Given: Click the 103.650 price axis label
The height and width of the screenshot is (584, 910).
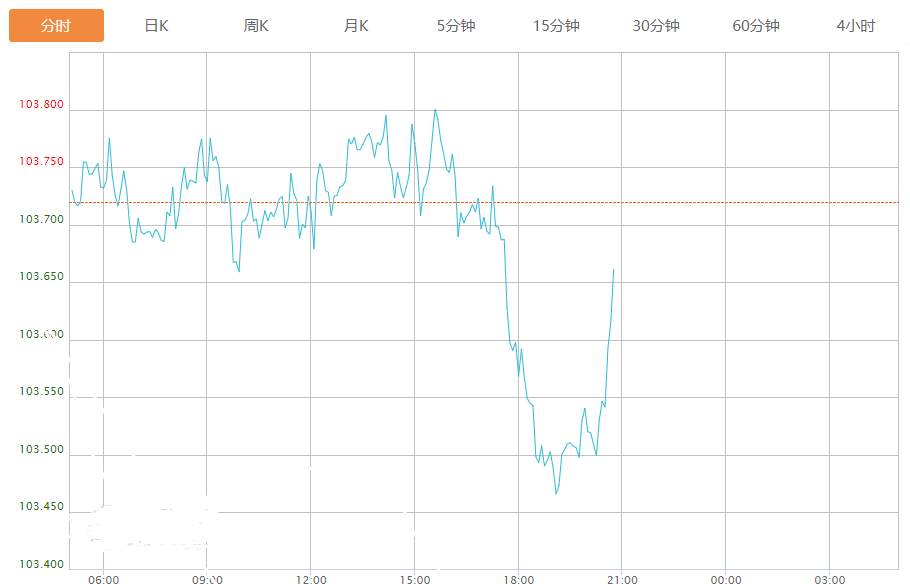Looking at the screenshot, I should click(41, 277).
